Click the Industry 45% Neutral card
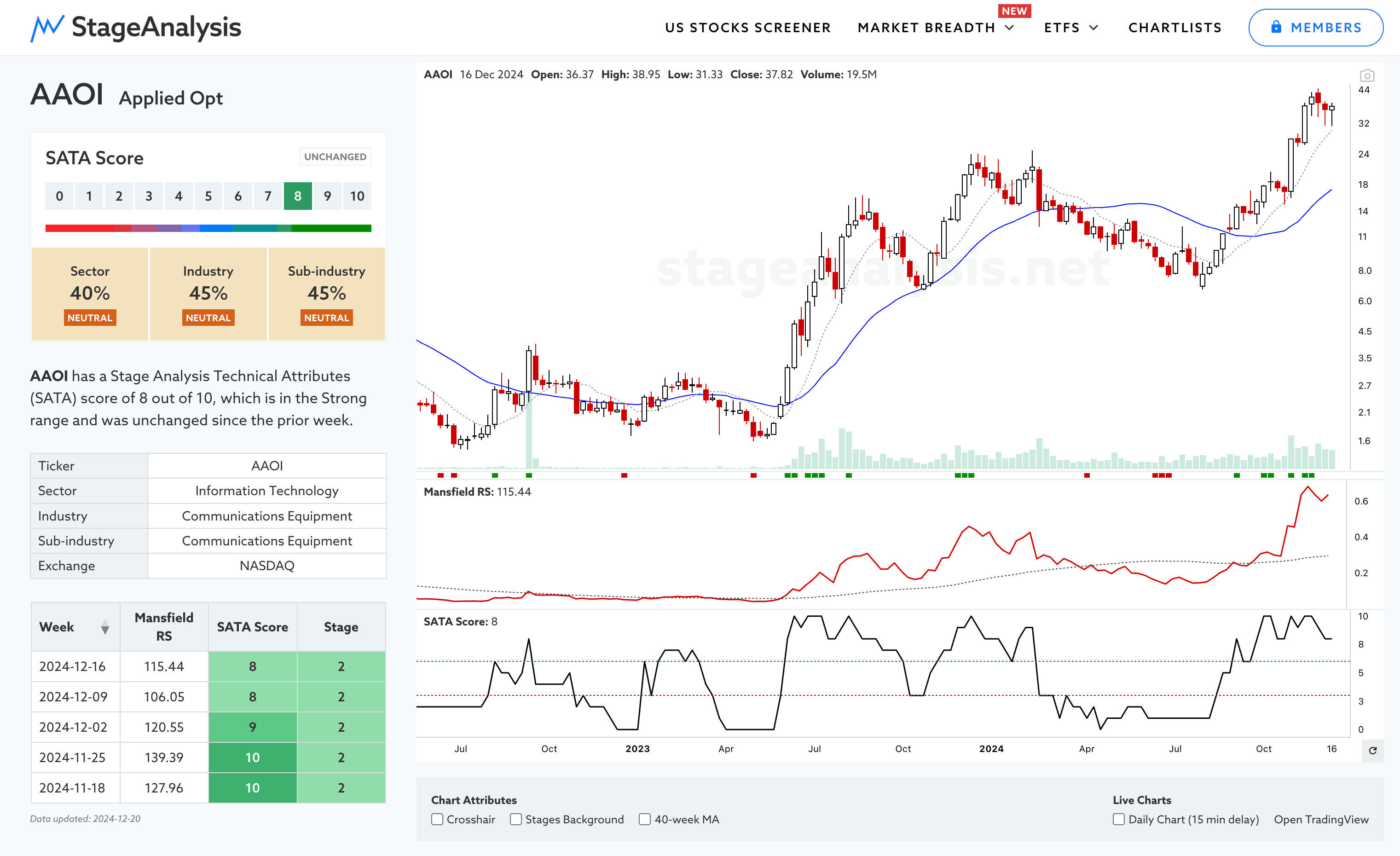This screenshot has height=856, width=1400. click(x=208, y=294)
